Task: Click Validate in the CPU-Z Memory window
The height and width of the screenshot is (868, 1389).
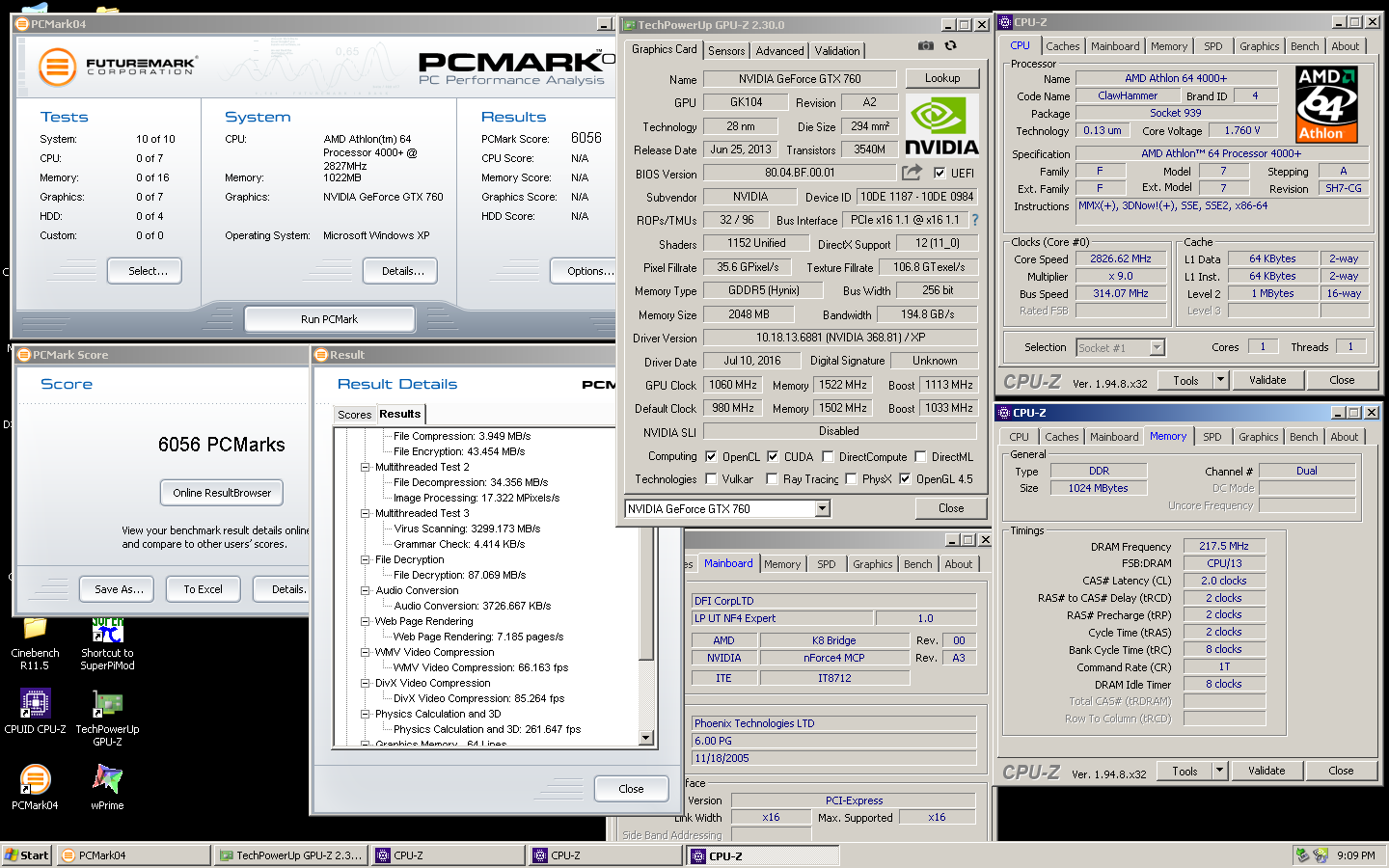Action: pos(1266,771)
